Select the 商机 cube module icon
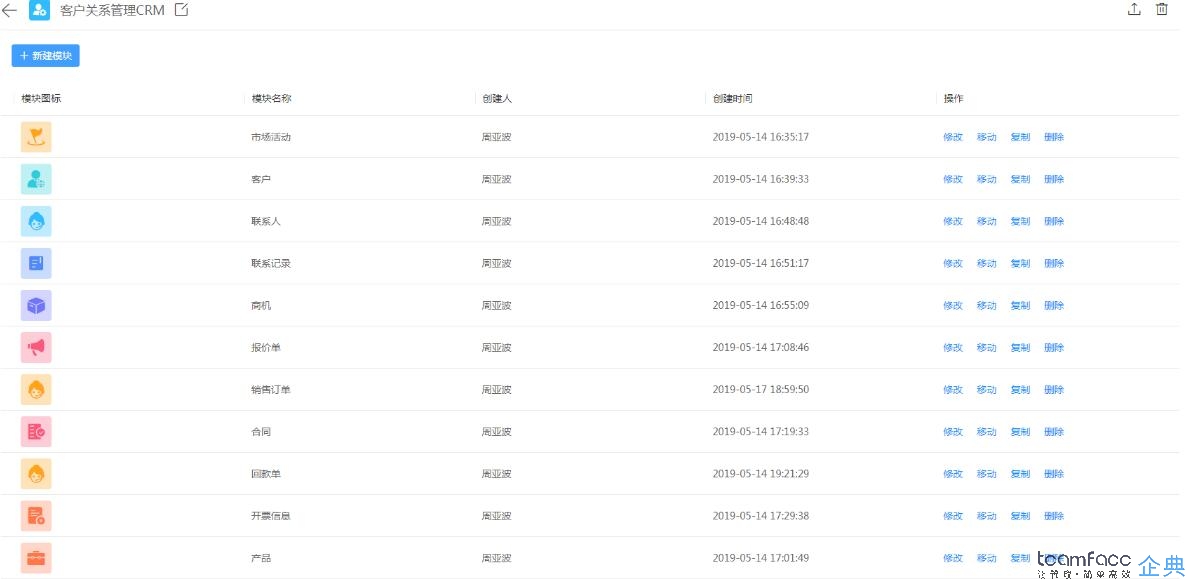 click(36, 305)
